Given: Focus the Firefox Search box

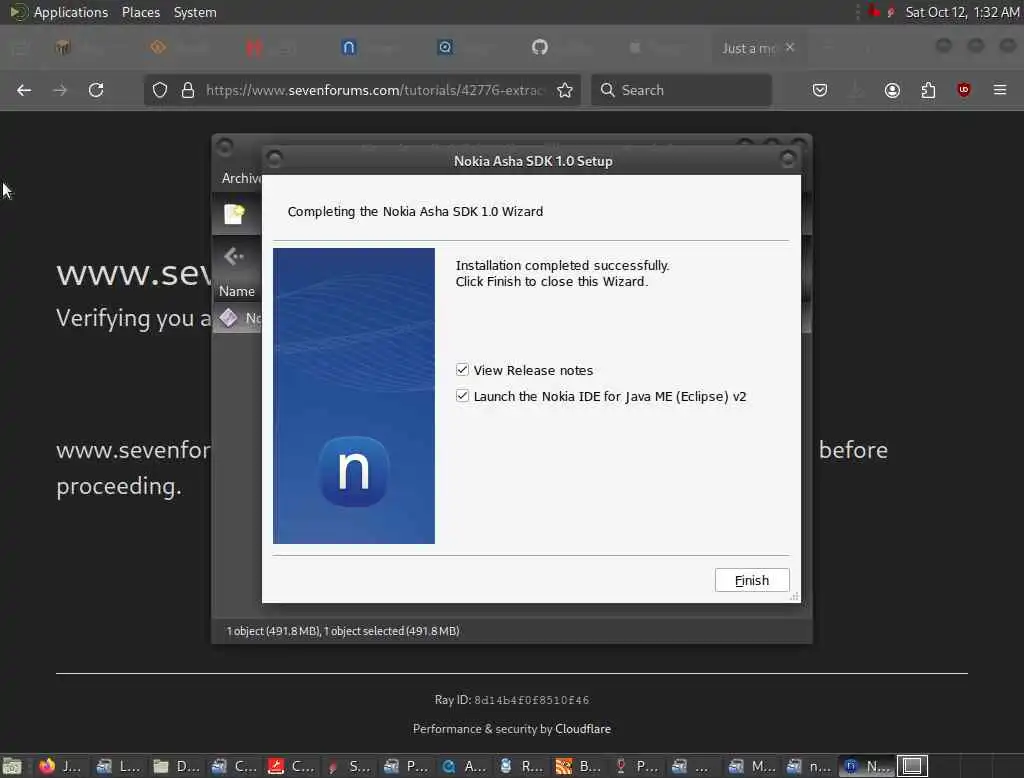Looking at the screenshot, I should click(x=681, y=90).
